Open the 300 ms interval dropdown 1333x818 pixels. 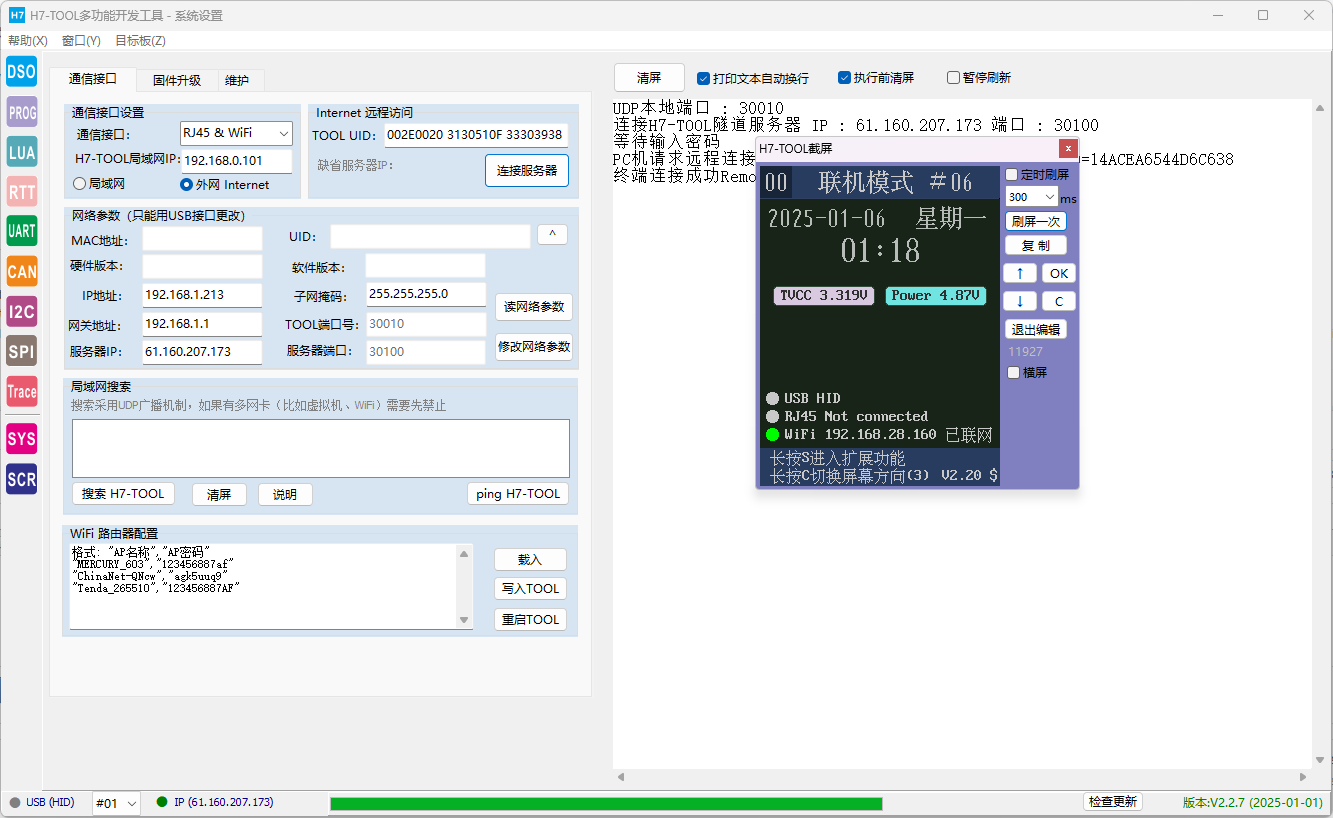click(1031, 197)
